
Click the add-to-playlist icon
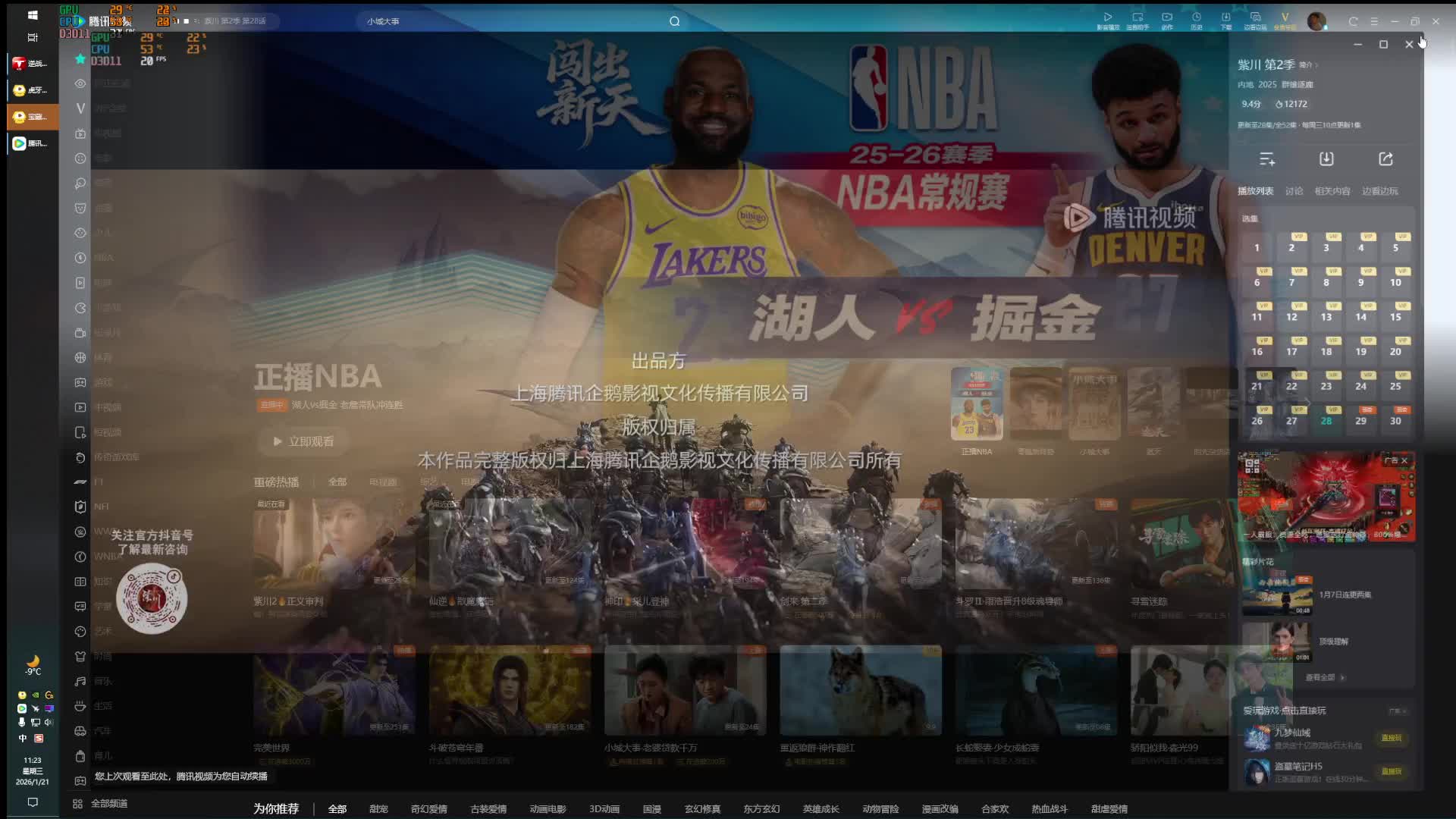pyautogui.click(x=1266, y=159)
